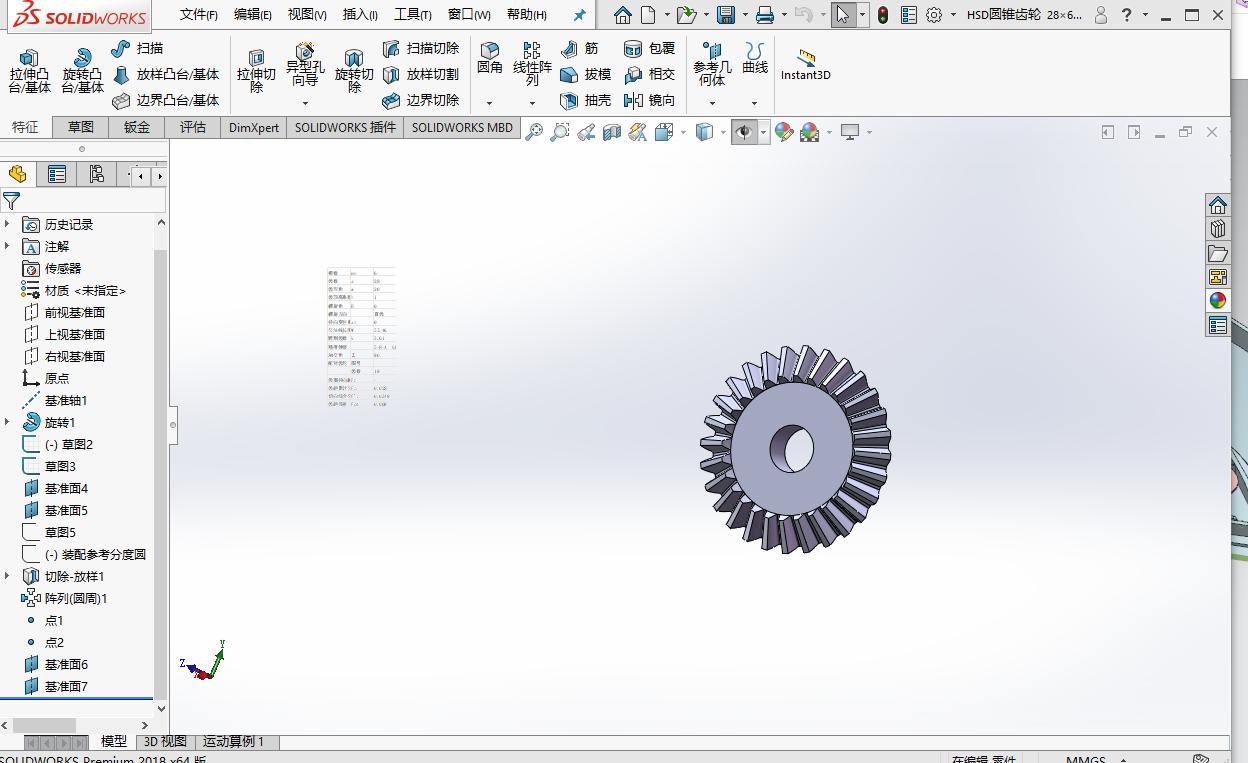Screen dimensions: 1248x763
Task: Open the 曲线 curves tool
Action: [x=755, y=58]
